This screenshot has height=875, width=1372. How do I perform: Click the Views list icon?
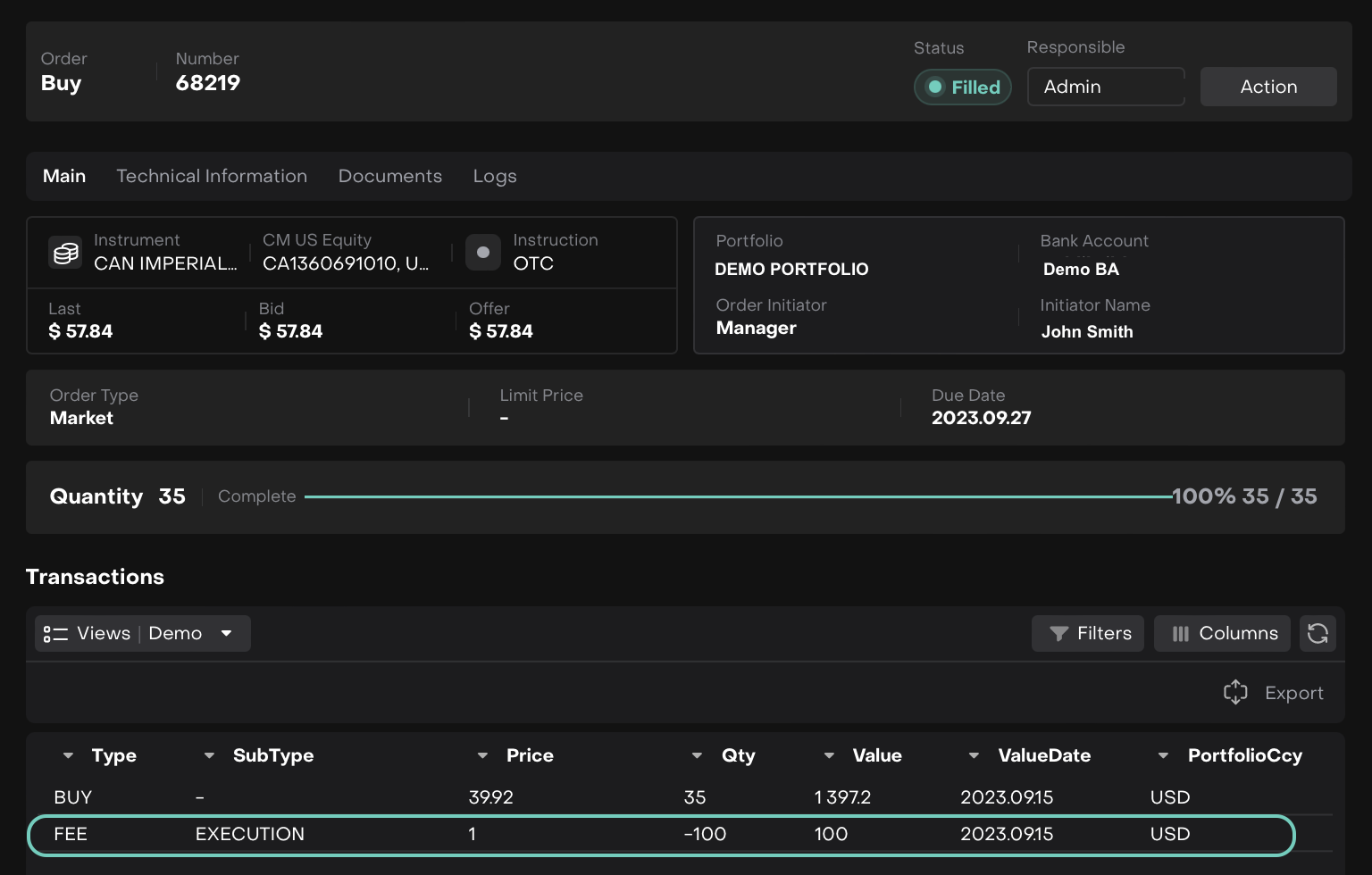point(55,634)
